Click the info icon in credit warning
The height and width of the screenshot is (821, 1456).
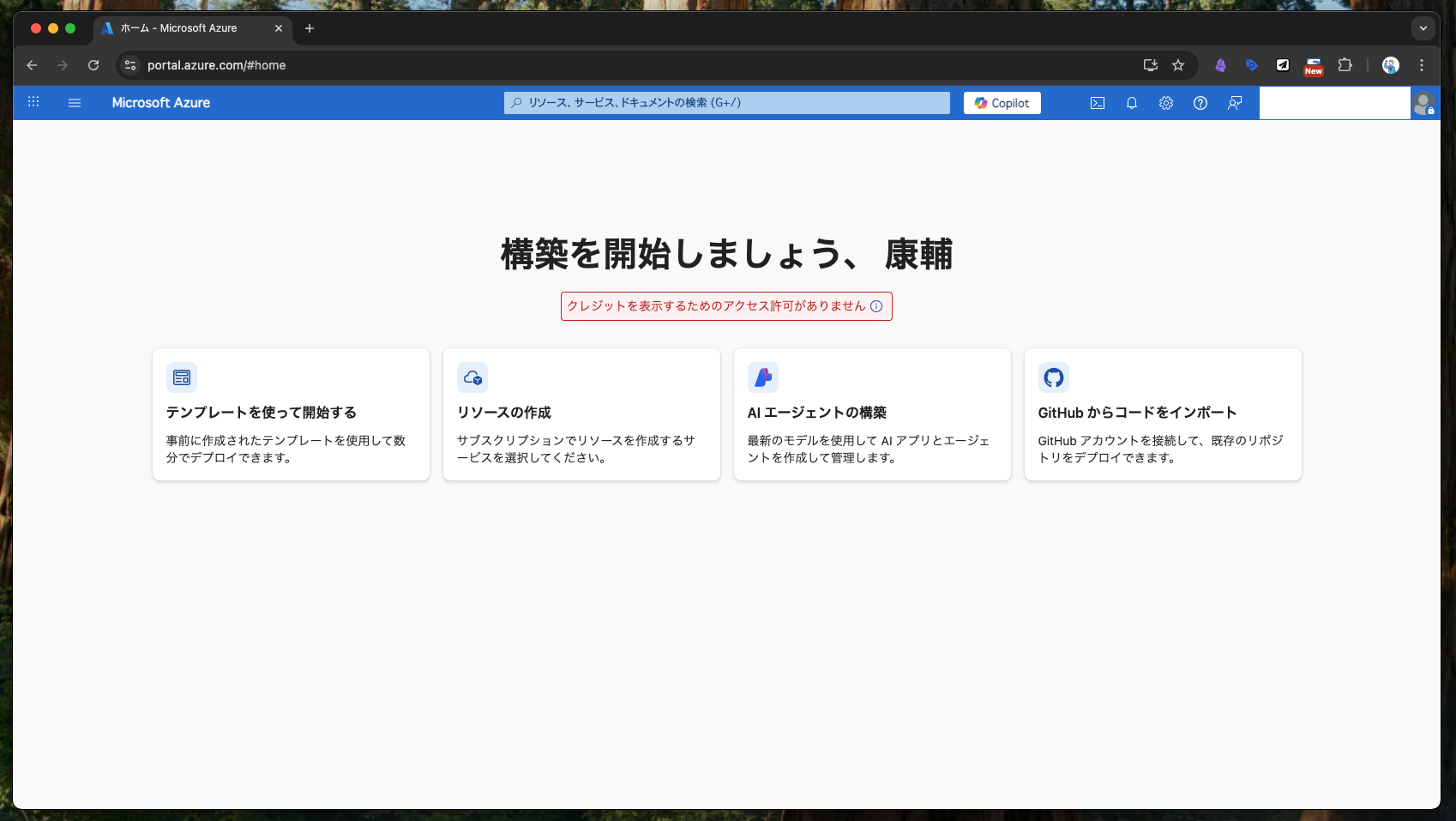point(876,306)
